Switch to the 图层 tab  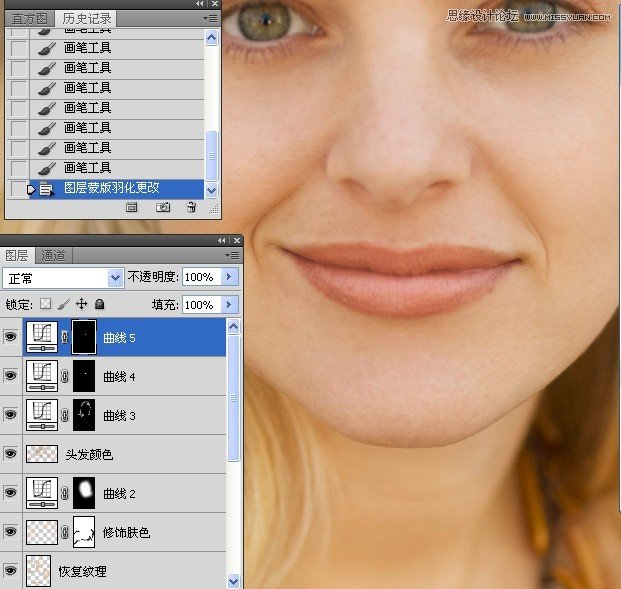[x=17, y=255]
